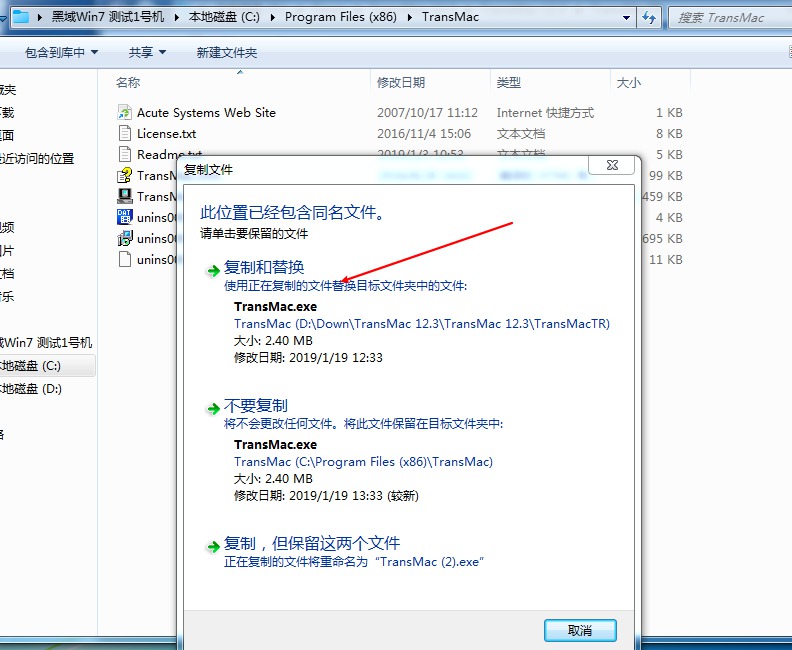792x650 pixels.
Task: Expand arrow after Program Files (x86) breadcrumb
Action: tap(409, 18)
